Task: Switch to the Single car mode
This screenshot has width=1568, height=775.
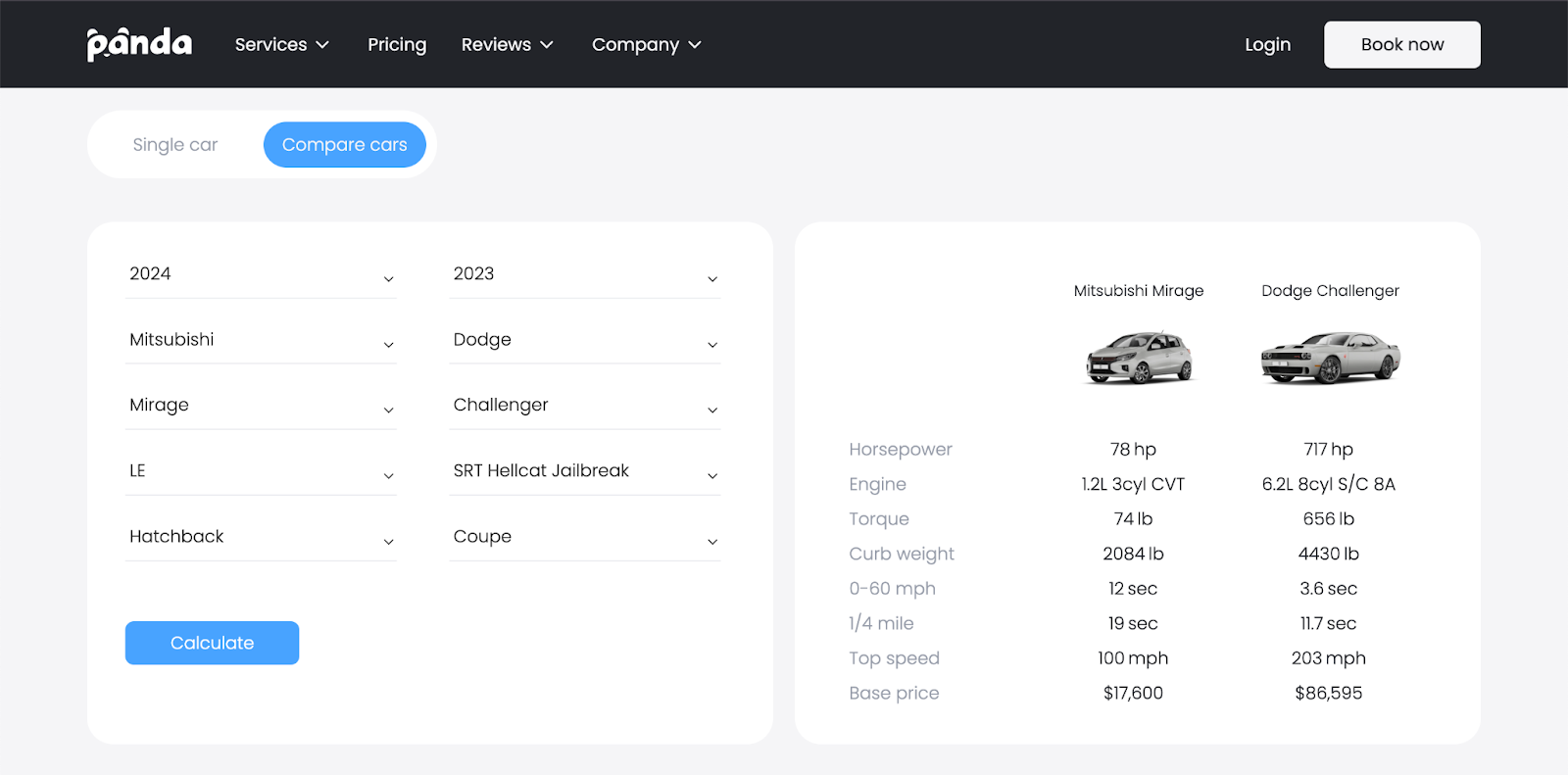Action: coord(175,145)
